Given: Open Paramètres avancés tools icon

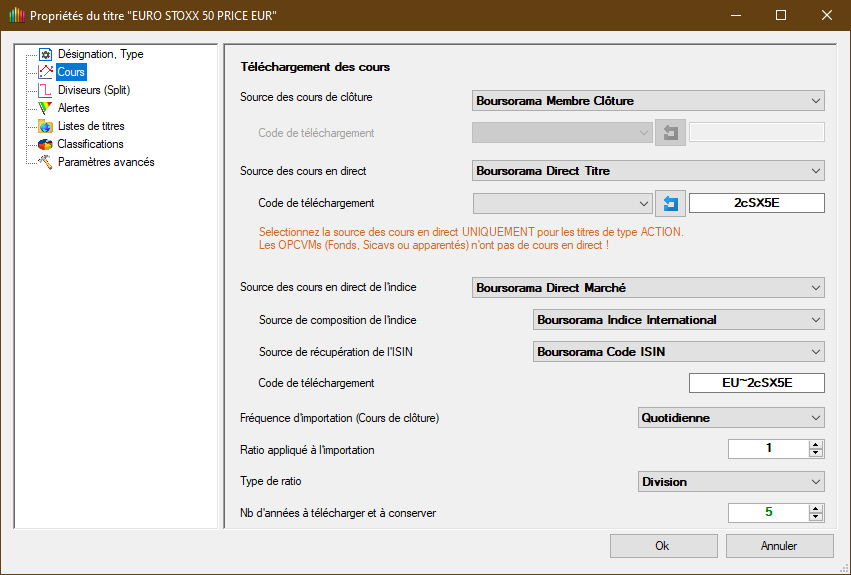Looking at the screenshot, I should pyautogui.click(x=45, y=162).
